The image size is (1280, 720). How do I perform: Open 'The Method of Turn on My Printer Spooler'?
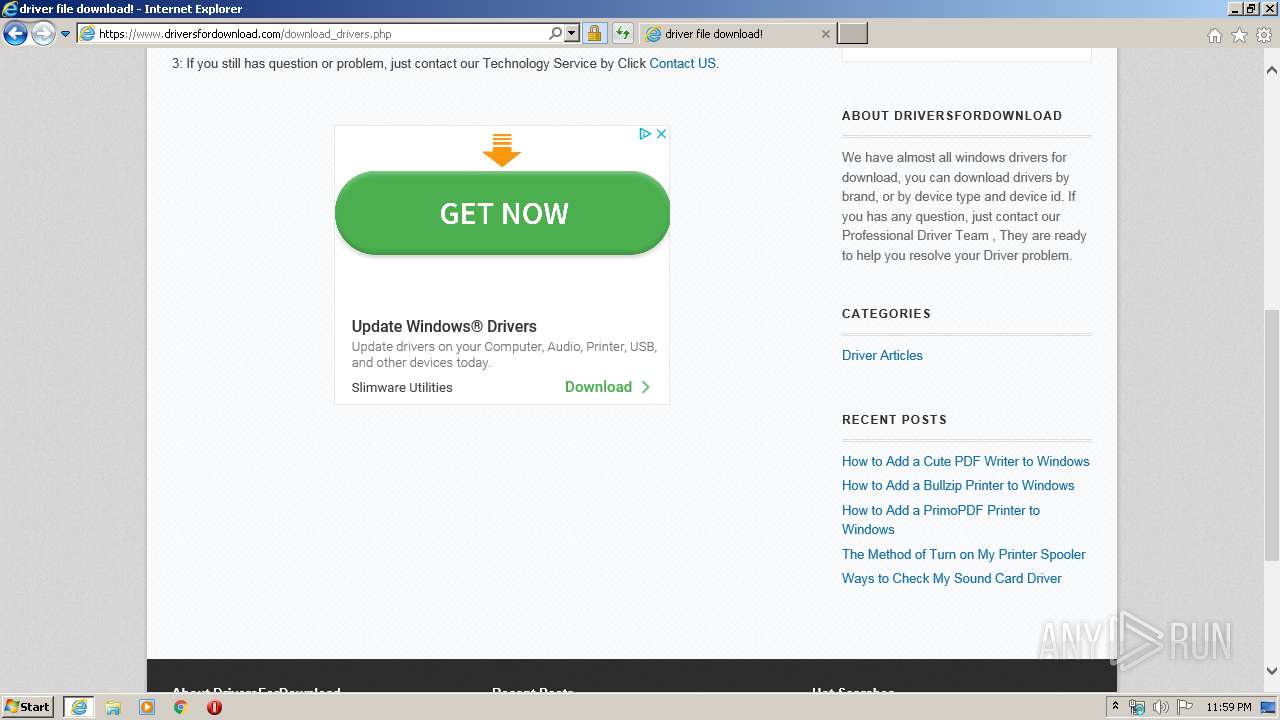tap(963, 554)
